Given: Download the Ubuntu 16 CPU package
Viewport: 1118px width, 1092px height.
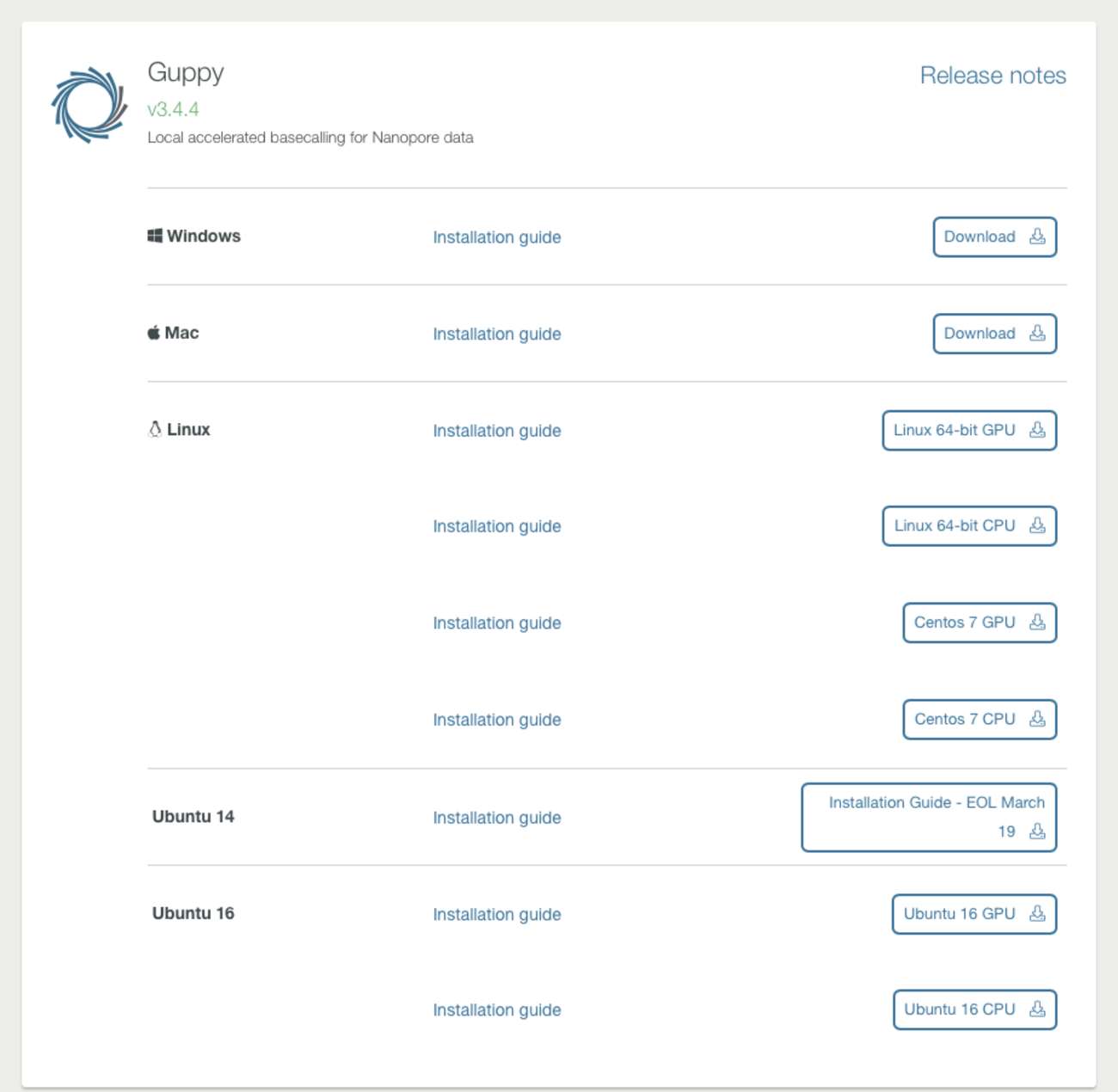Looking at the screenshot, I should (974, 1009).
